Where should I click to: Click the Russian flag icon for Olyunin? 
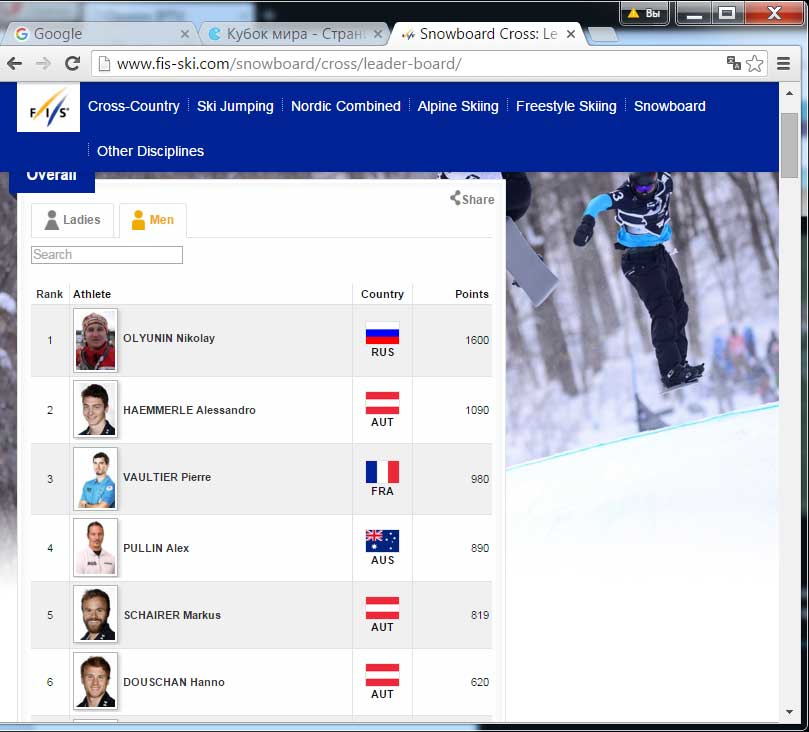pos(382,333)
